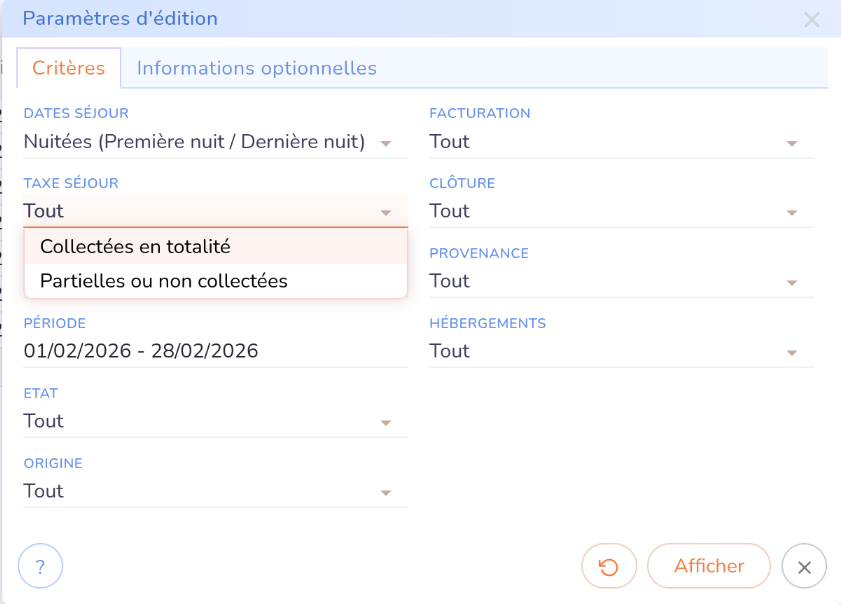Image resolution: width=841 pixels, height=604 pixels.
Task: Open the Dates séjour dropdown arrow
Action: pyautogui.click(x=387, y=143)
